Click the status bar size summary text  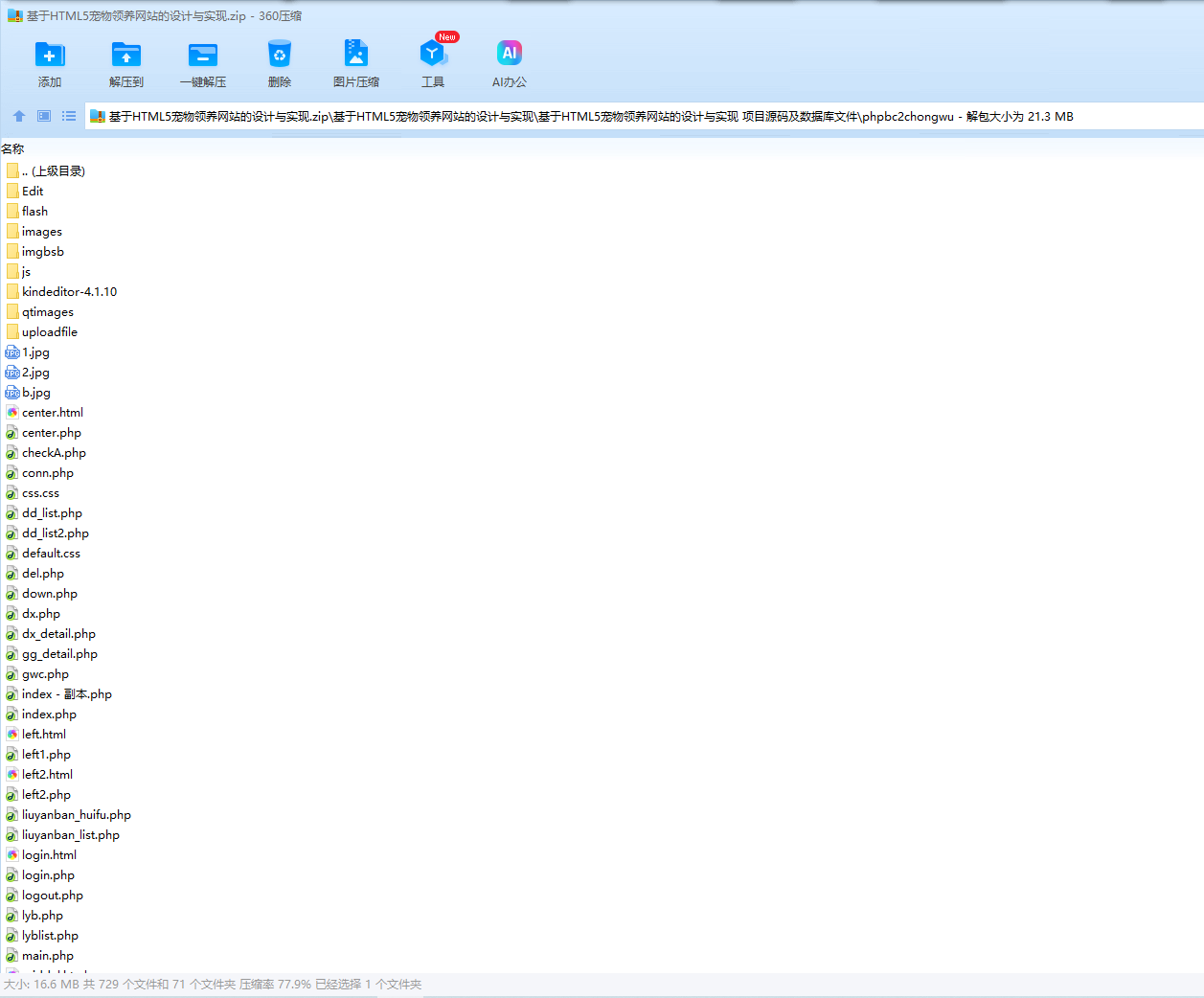[213, 984]
